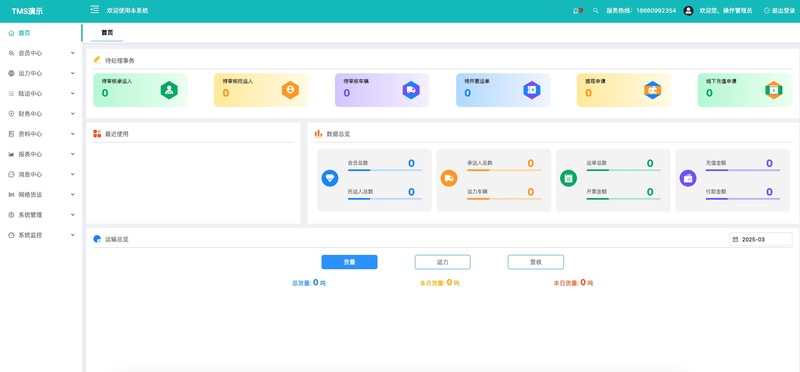
Task: Click blue diamond icon beside 会员总数
Action: [330, 178]
